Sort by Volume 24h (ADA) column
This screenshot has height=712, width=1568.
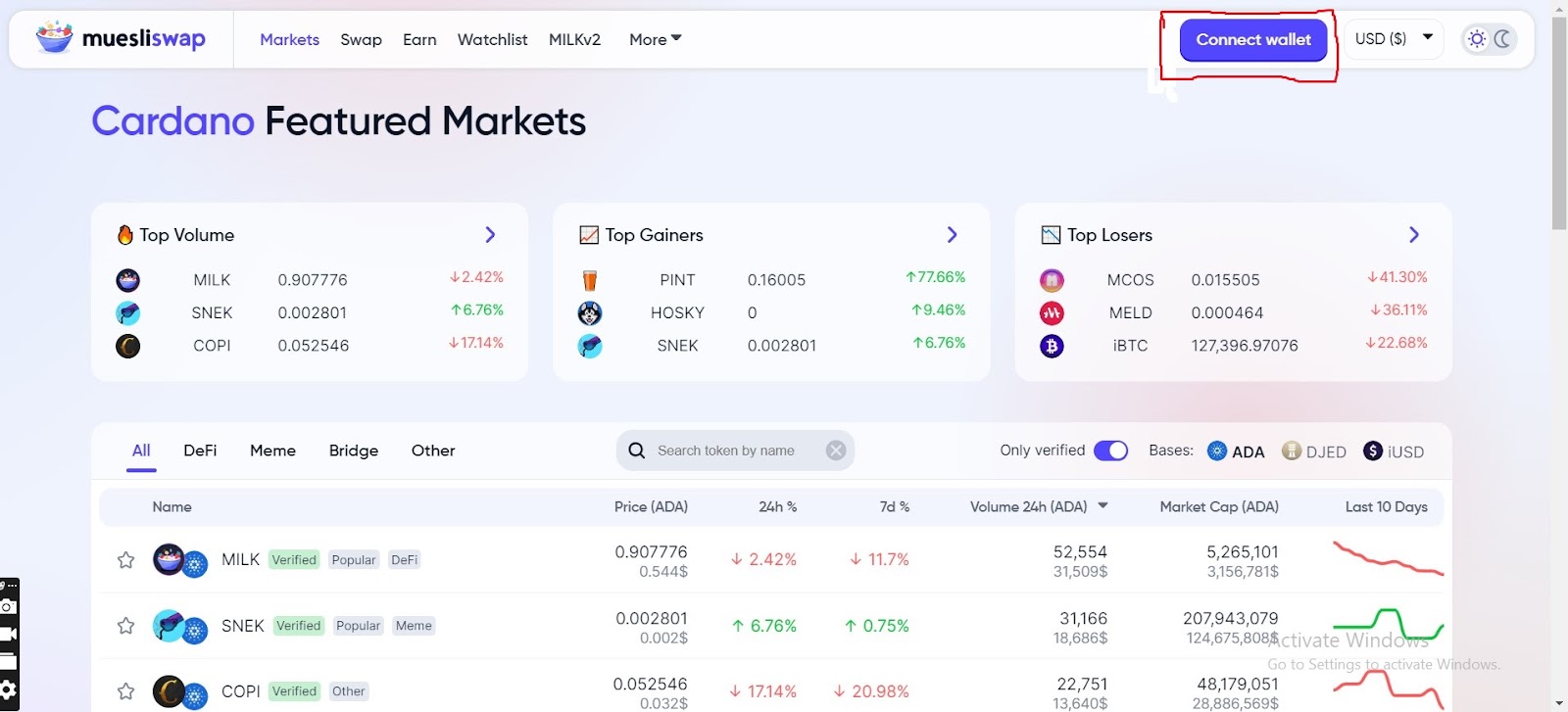[x=1039, y=506]
